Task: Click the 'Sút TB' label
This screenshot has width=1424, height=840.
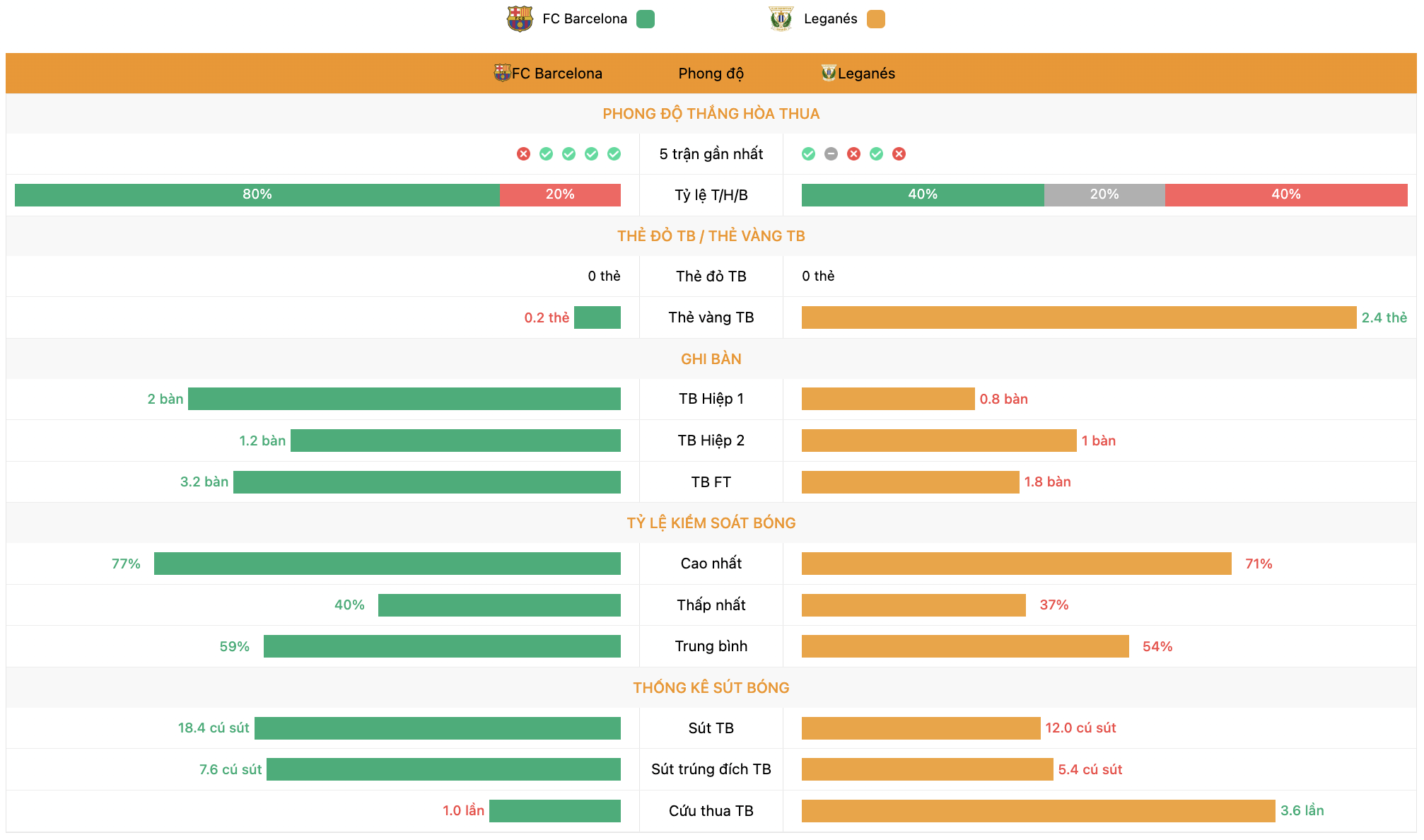Action: 711,728
